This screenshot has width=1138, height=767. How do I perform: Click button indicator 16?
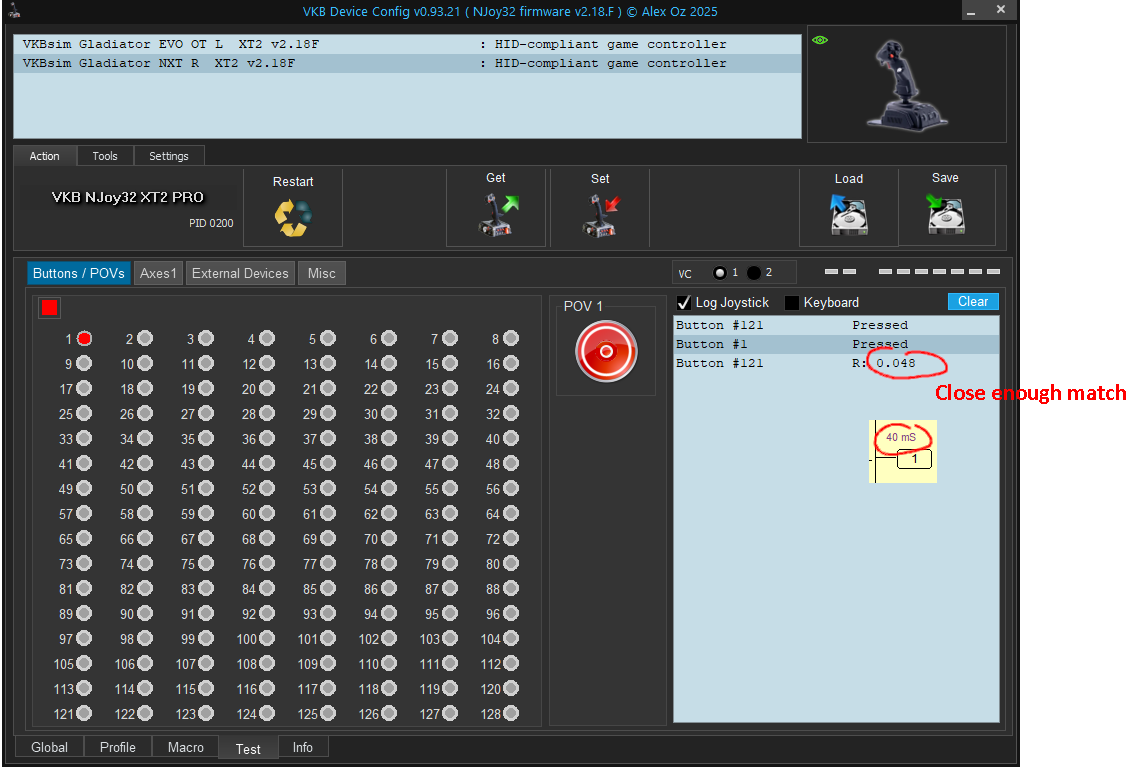coord(511,363)
